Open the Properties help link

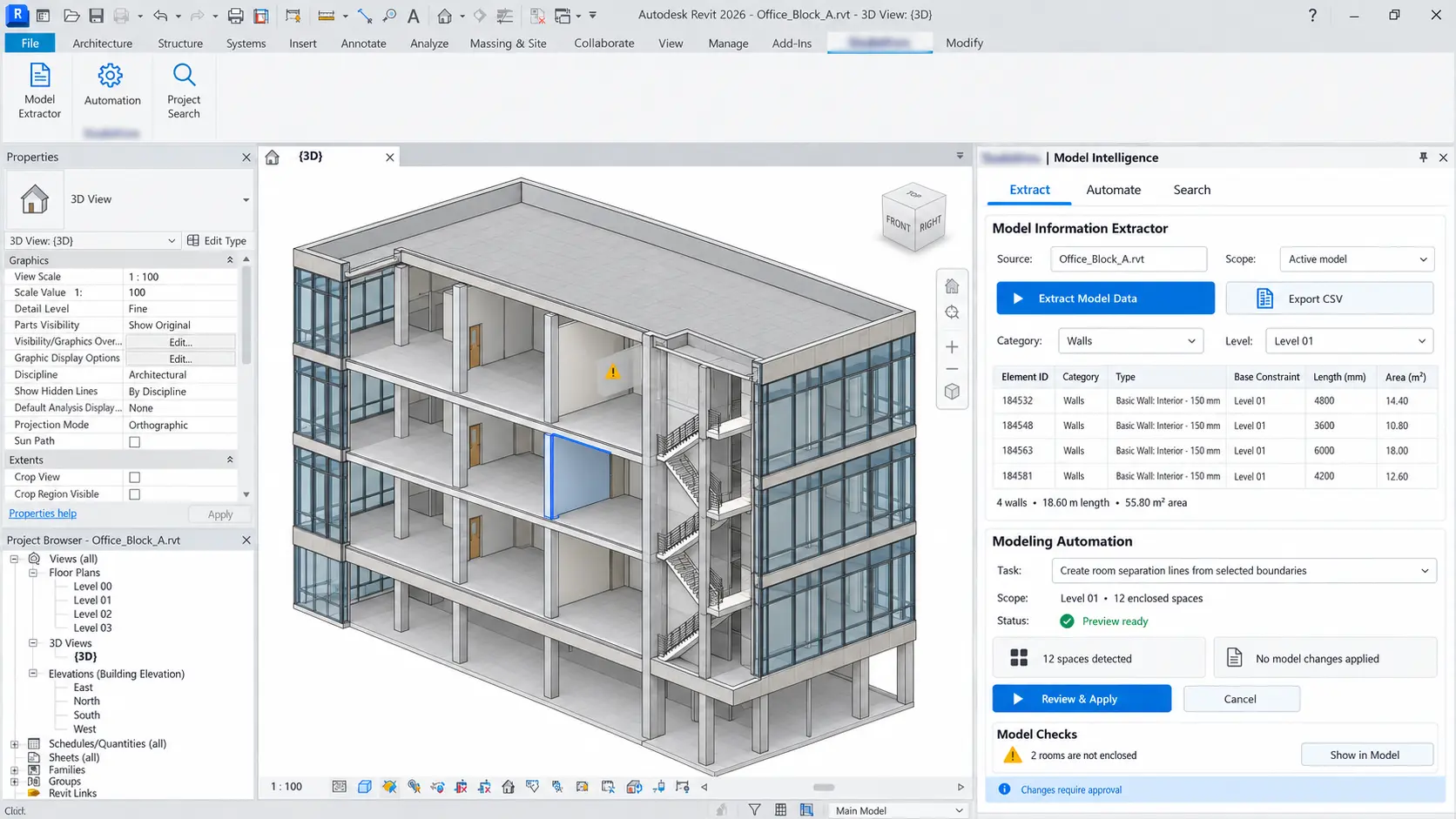(43, 514)
